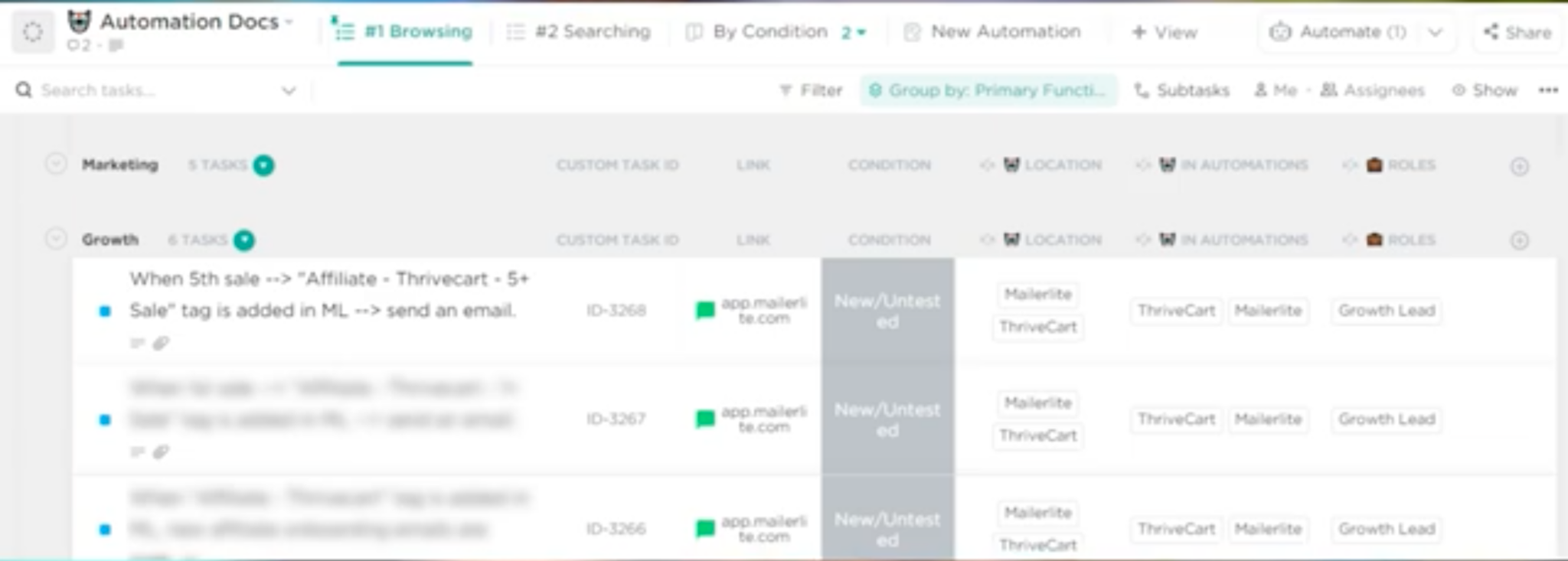1568x561 pixels.
Task: Click the settings gear icon beside Automation Docs
Action: click(x=32, y=32)
